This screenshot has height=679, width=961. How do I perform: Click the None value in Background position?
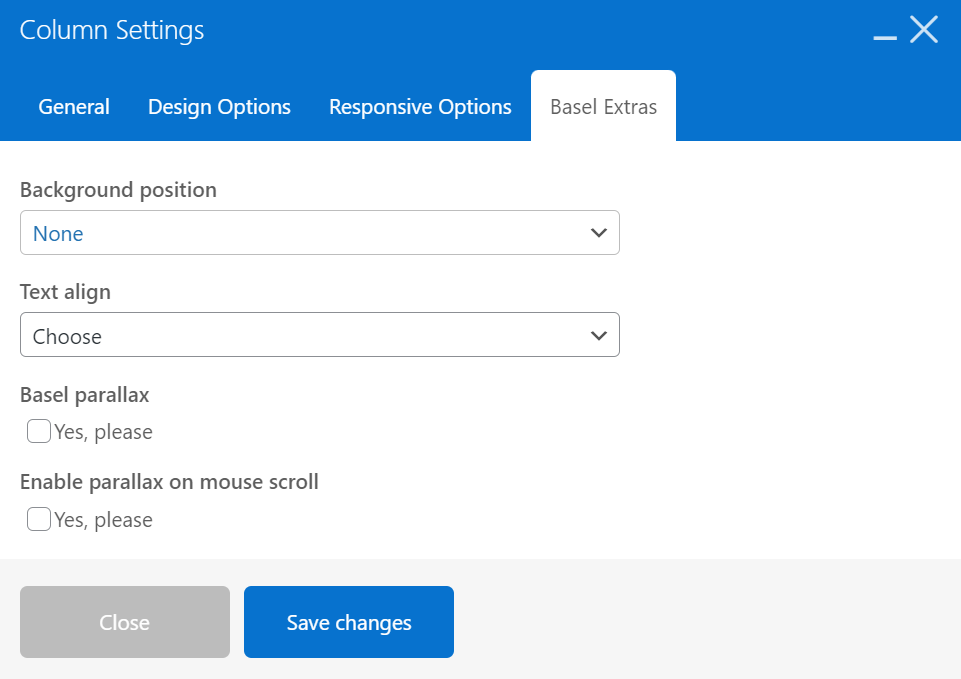(58, 233)
